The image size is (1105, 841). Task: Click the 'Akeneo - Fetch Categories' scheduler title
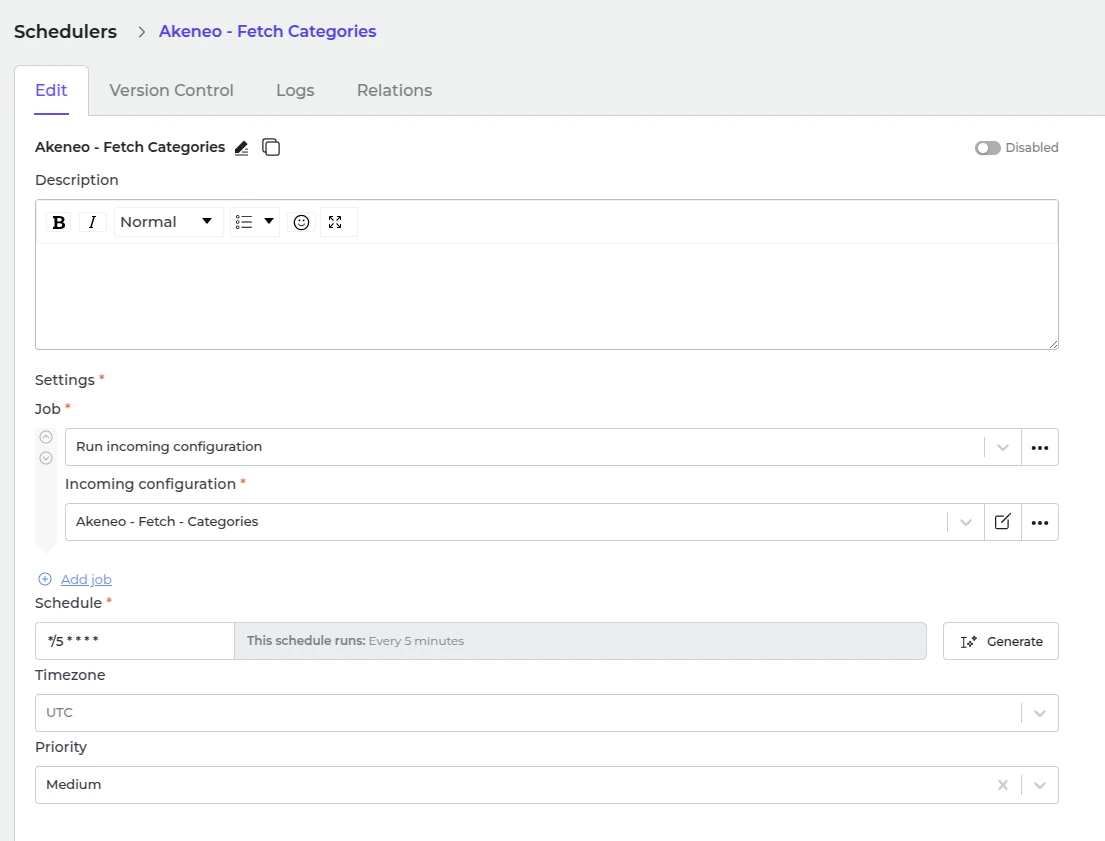coord(130,147)
